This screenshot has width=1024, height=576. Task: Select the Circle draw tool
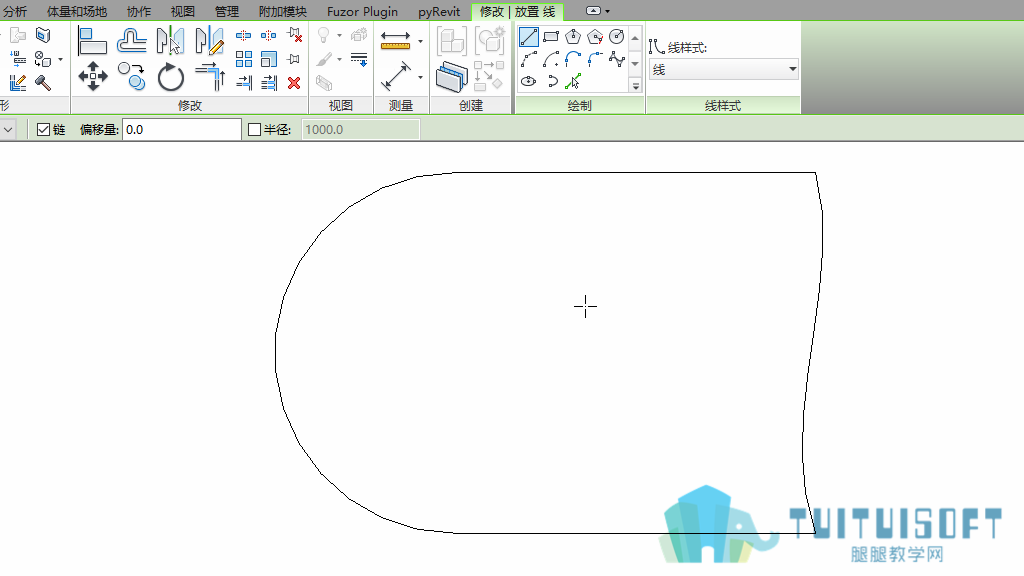point(616,37)
